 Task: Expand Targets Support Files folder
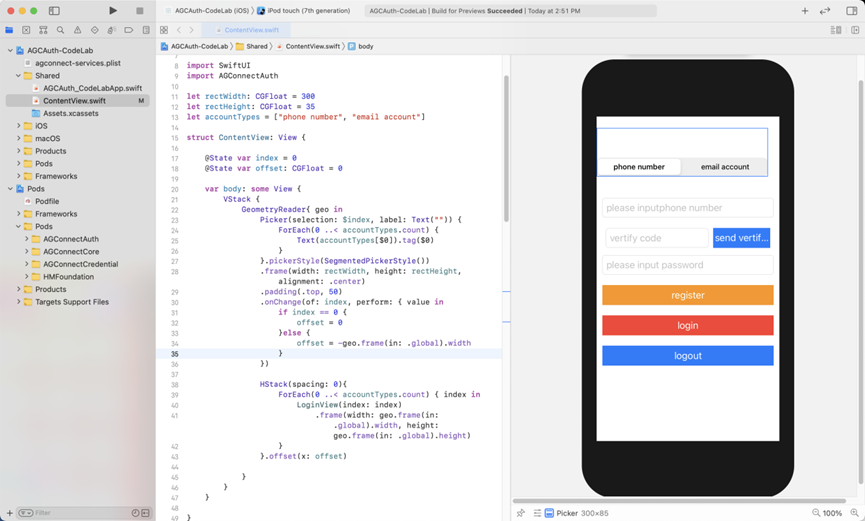coord(18,302)
